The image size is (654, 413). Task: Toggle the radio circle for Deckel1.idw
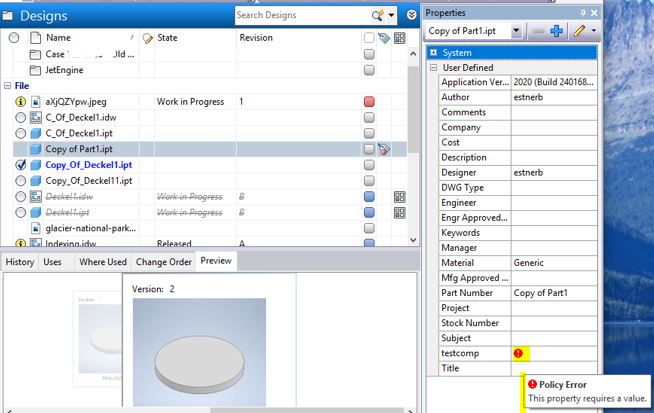[20, 196]
